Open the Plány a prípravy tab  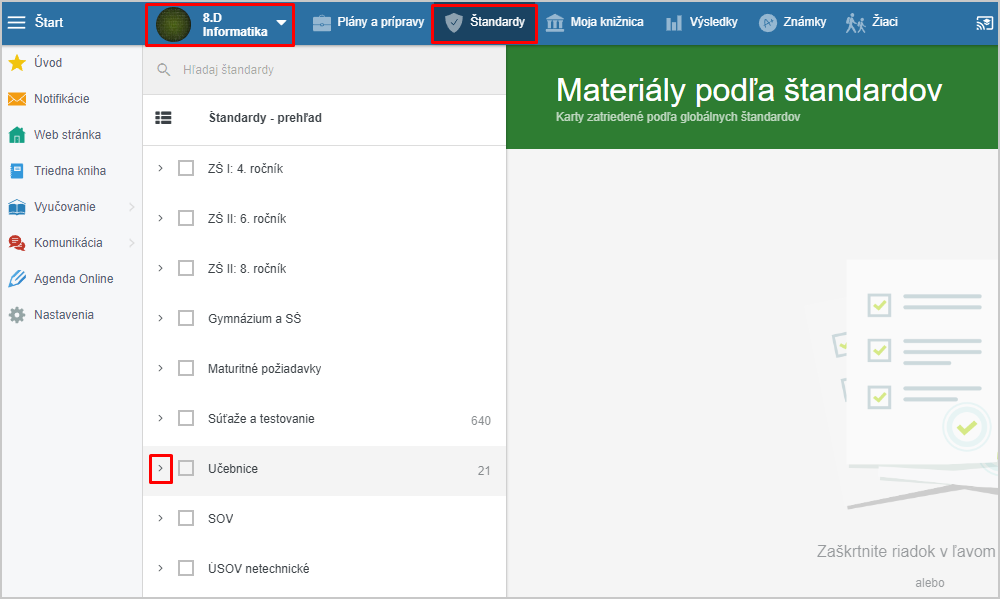point(368,22)
